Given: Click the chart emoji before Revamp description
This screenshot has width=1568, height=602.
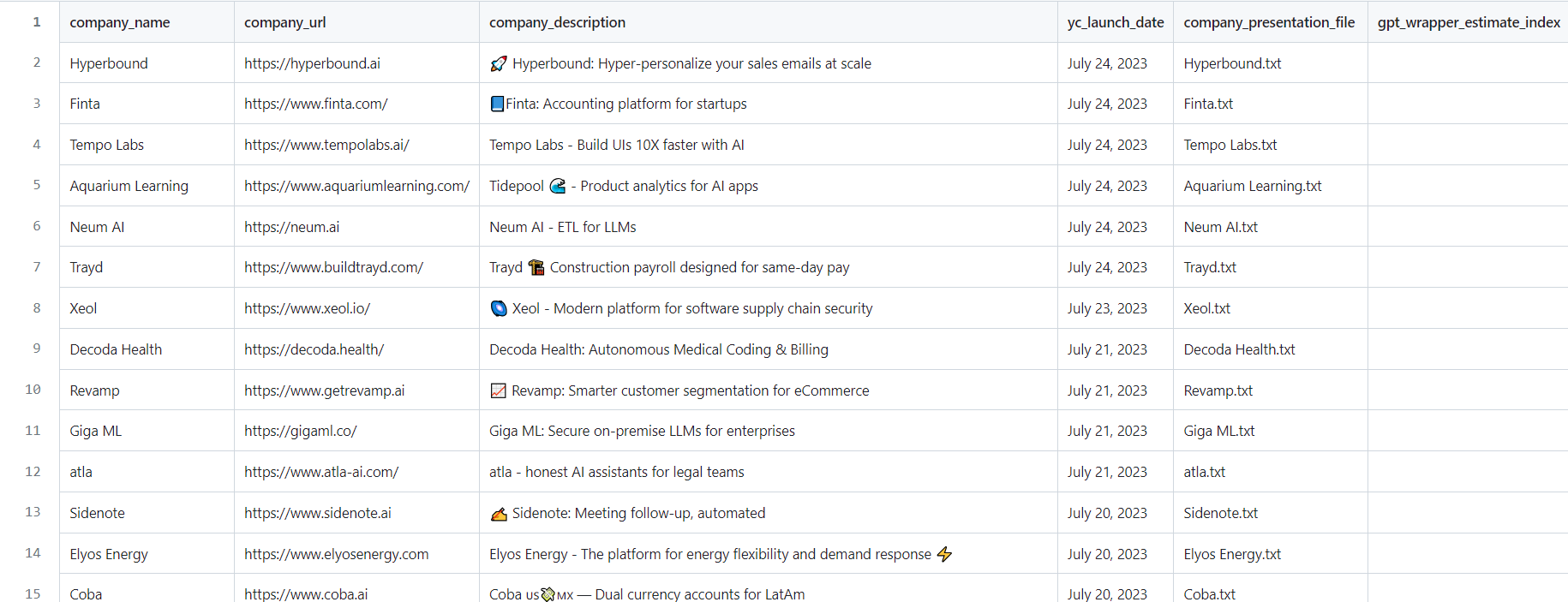Looking at the screenshot, I should (498, 390).
